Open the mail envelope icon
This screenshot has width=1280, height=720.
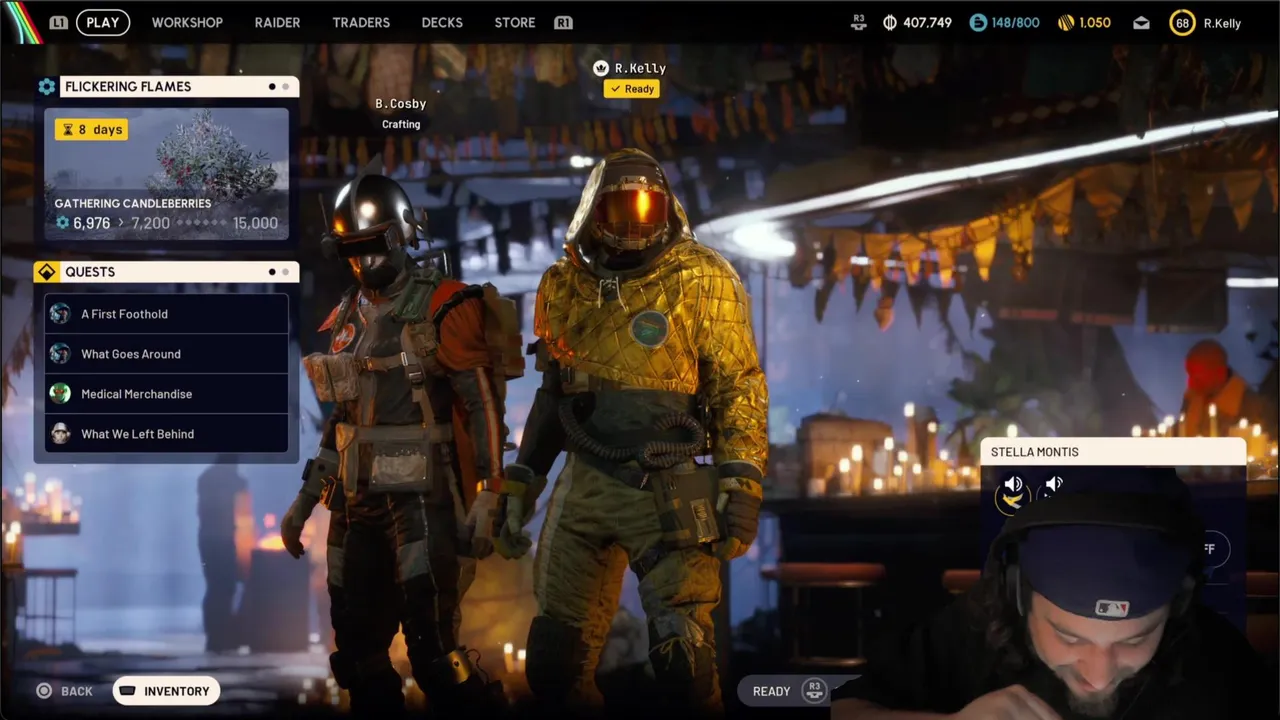point(1141,23)
